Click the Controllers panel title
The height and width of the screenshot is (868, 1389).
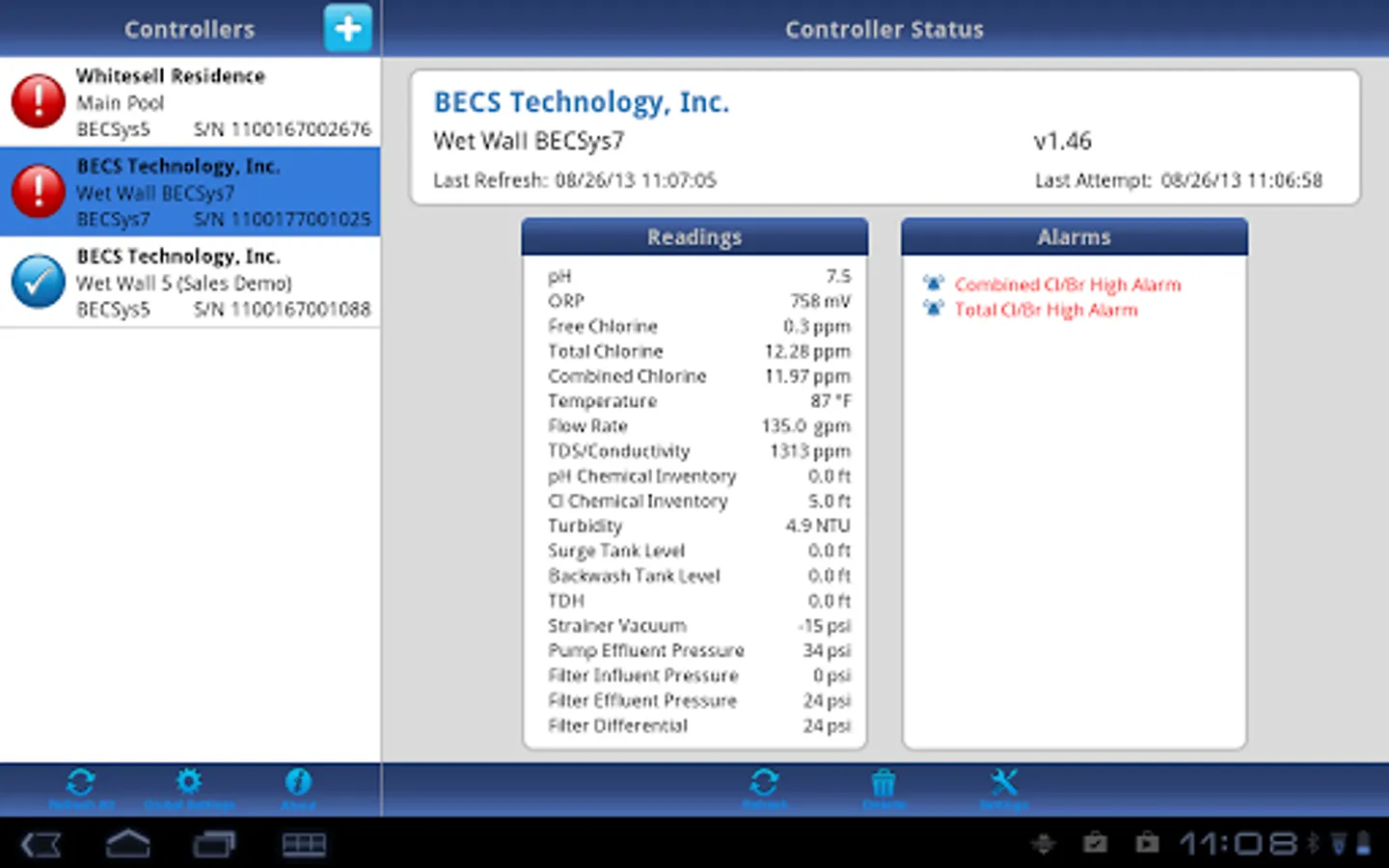pos(189,30)
